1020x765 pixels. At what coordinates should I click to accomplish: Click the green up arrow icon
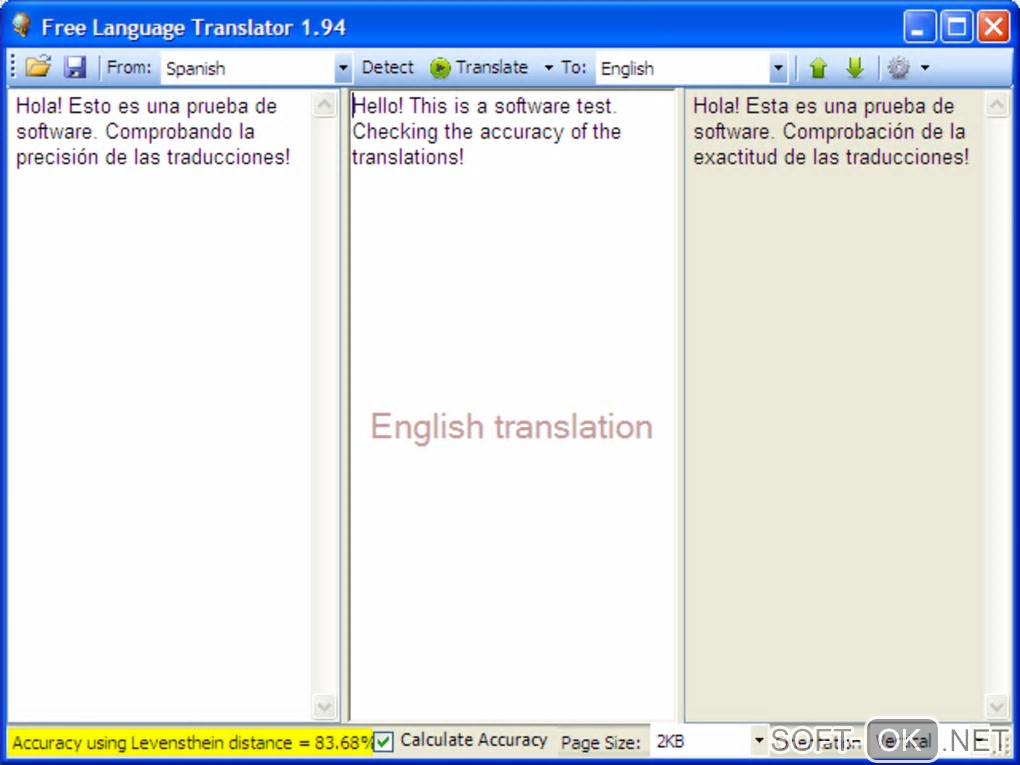click(x=818, y=68)
